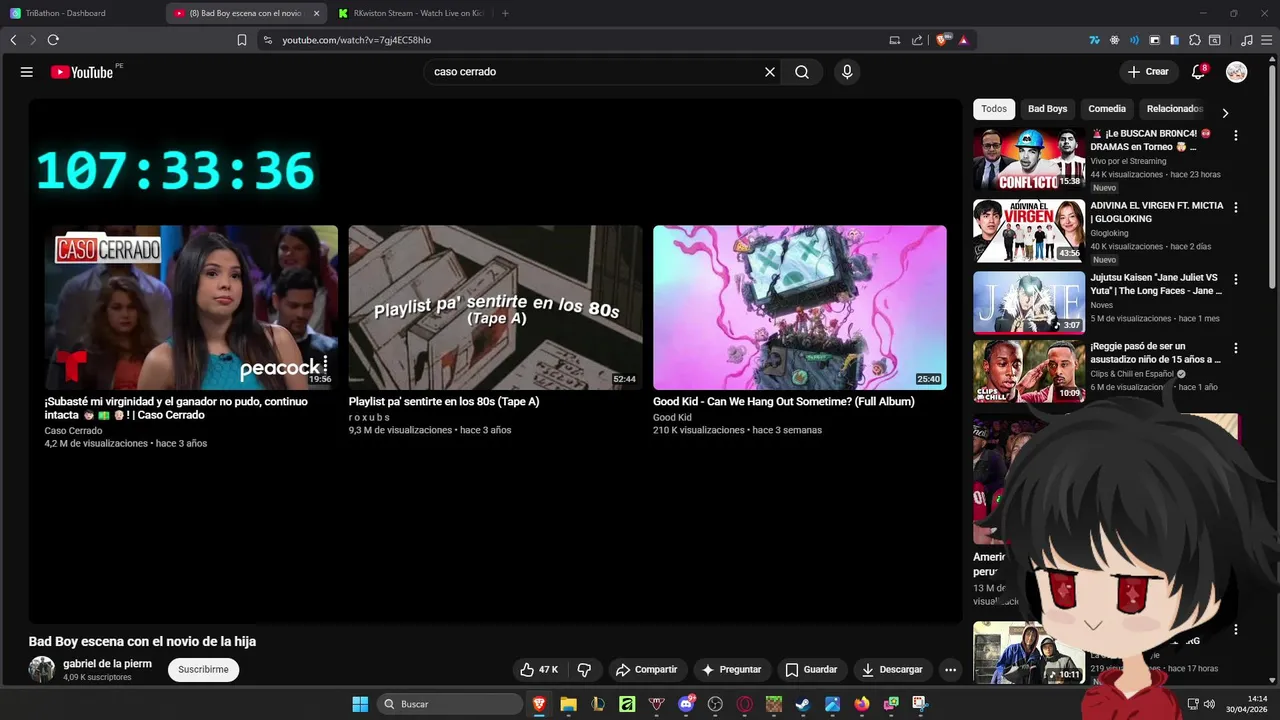Bookmark this page in the address bar
The height and width of the screenshot is (720, 1280).
click(242, 40)
